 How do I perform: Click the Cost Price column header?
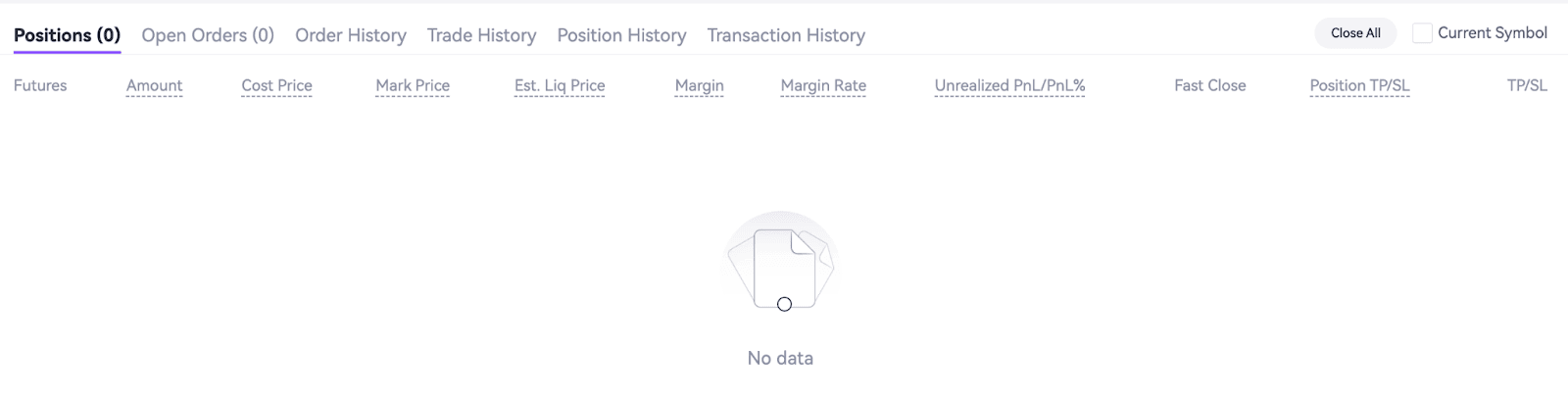pos(276,85)
